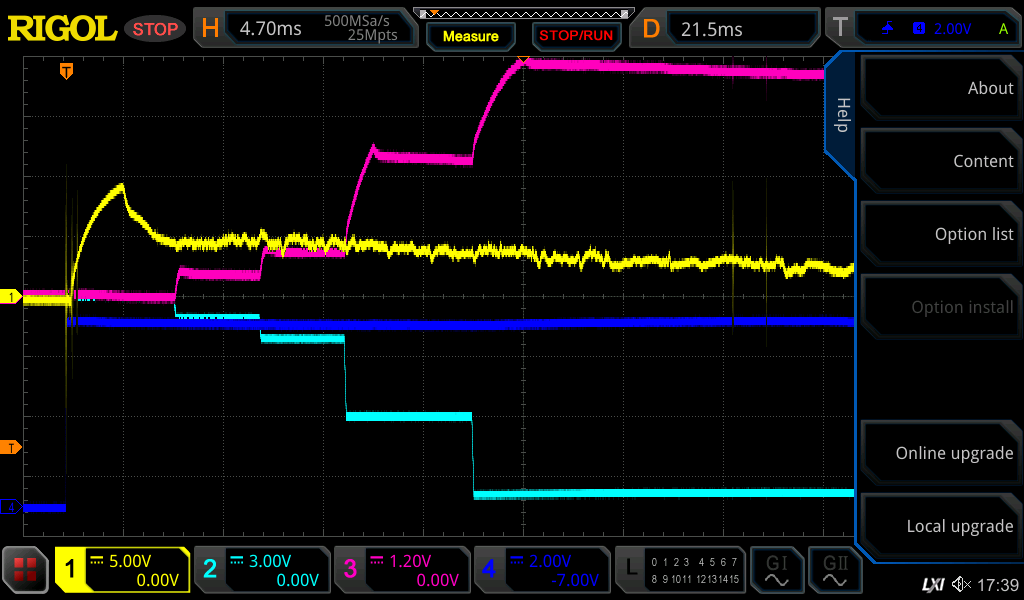The height and width of the screenshot is (600, 1024).
Task: Toggle channel 4 with 2.00V scale
Action: click(542, 570)
